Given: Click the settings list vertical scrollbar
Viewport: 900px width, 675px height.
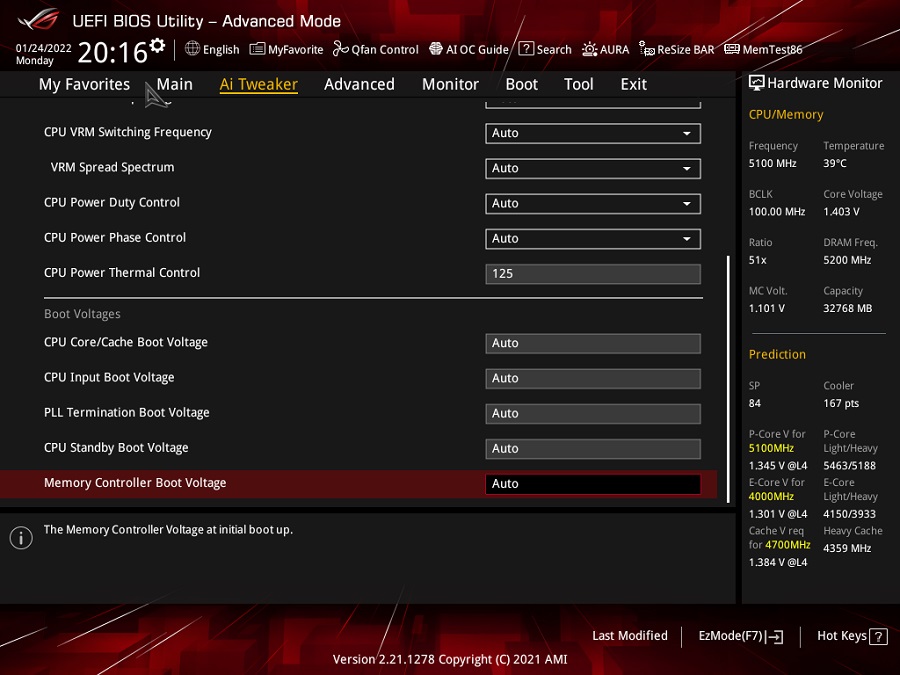Looking at the screenshot, I should click(x=728, y=379).
